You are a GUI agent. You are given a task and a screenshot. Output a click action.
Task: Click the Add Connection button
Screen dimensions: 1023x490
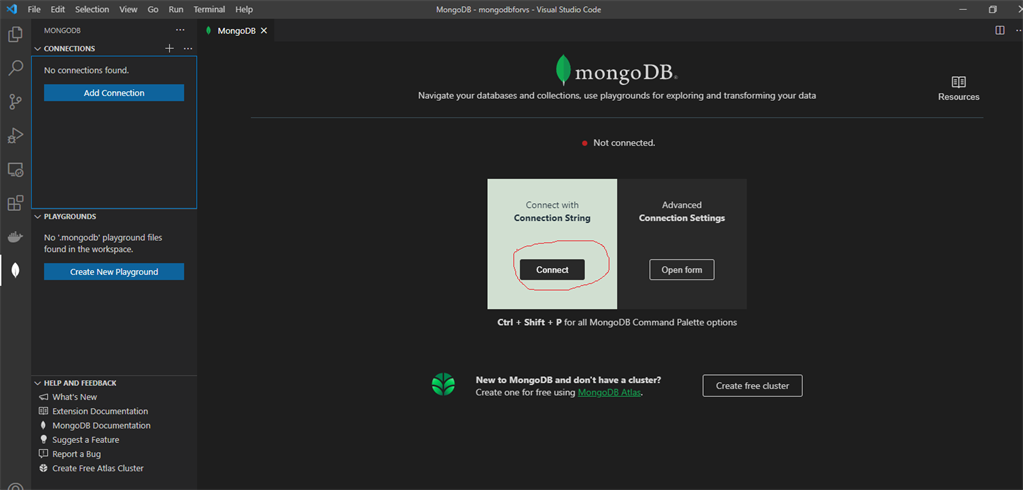pyautogui.click(x=114, y=93)
